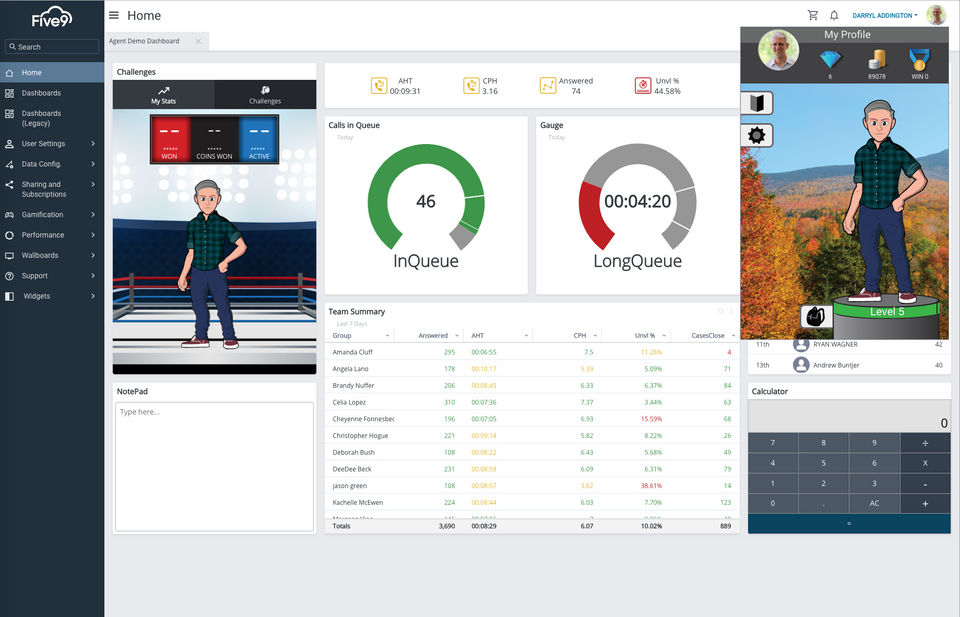Switch to the My Stats tab
This screenshot has width=960, height=617.
pyautogui.click(x=163, y=95)
